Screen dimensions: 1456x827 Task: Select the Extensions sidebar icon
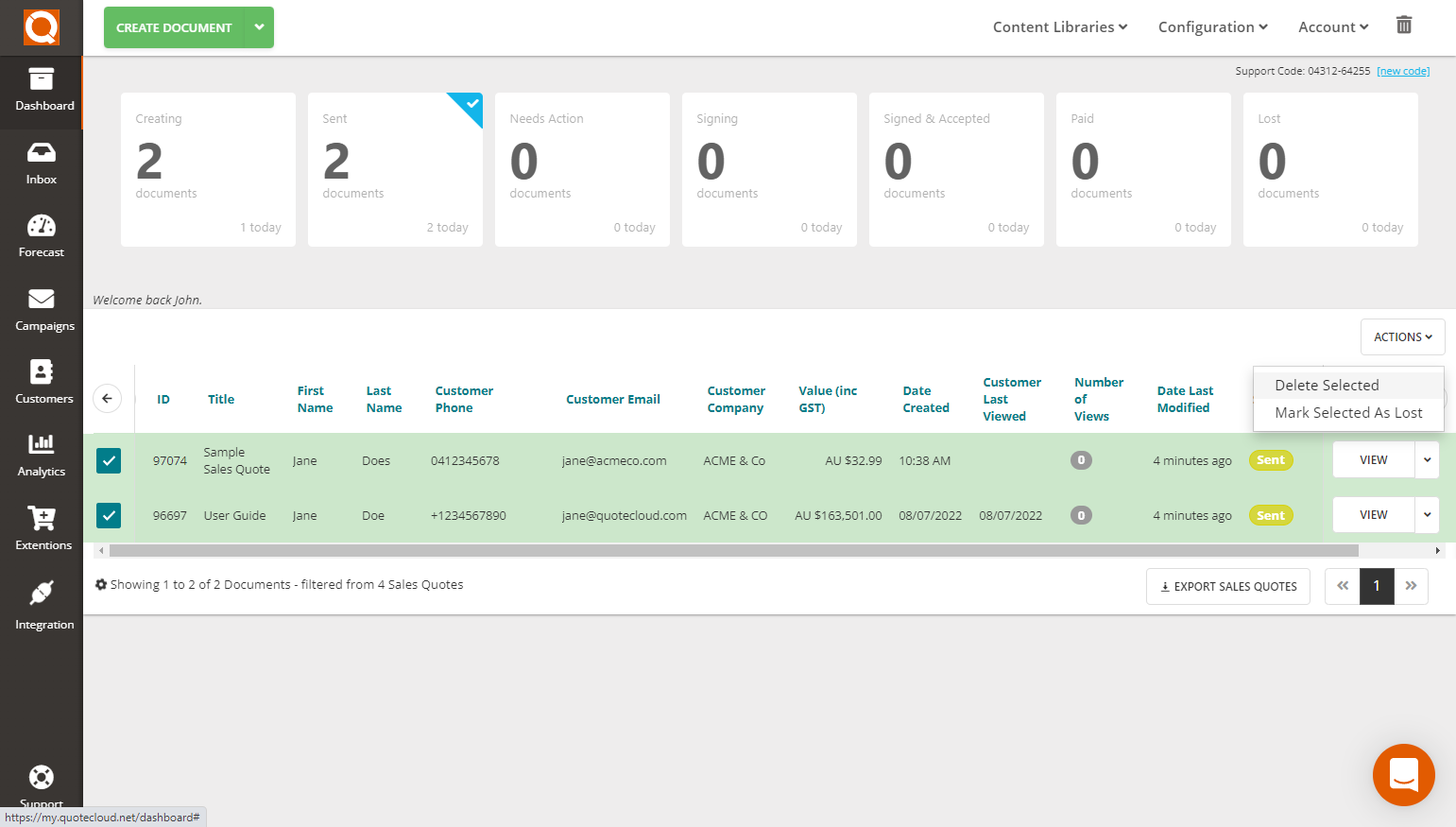41,528
